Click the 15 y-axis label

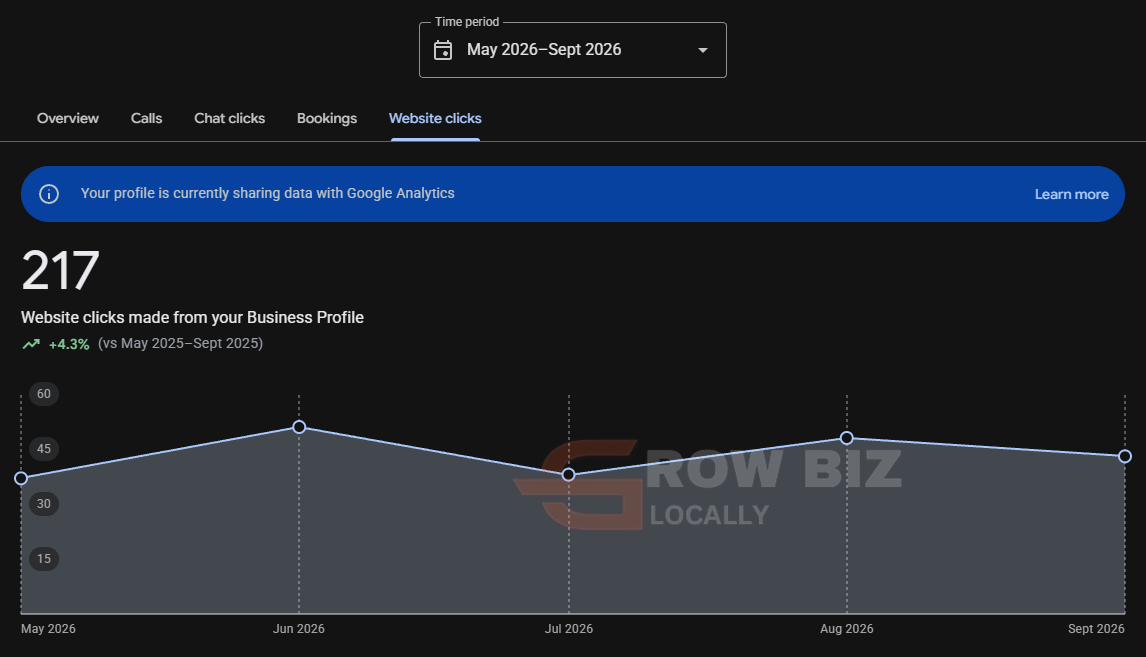[x=44, y=559]
